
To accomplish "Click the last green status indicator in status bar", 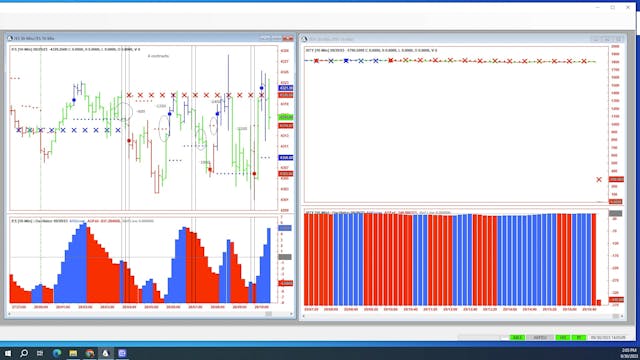I will (x=579, y=338).
